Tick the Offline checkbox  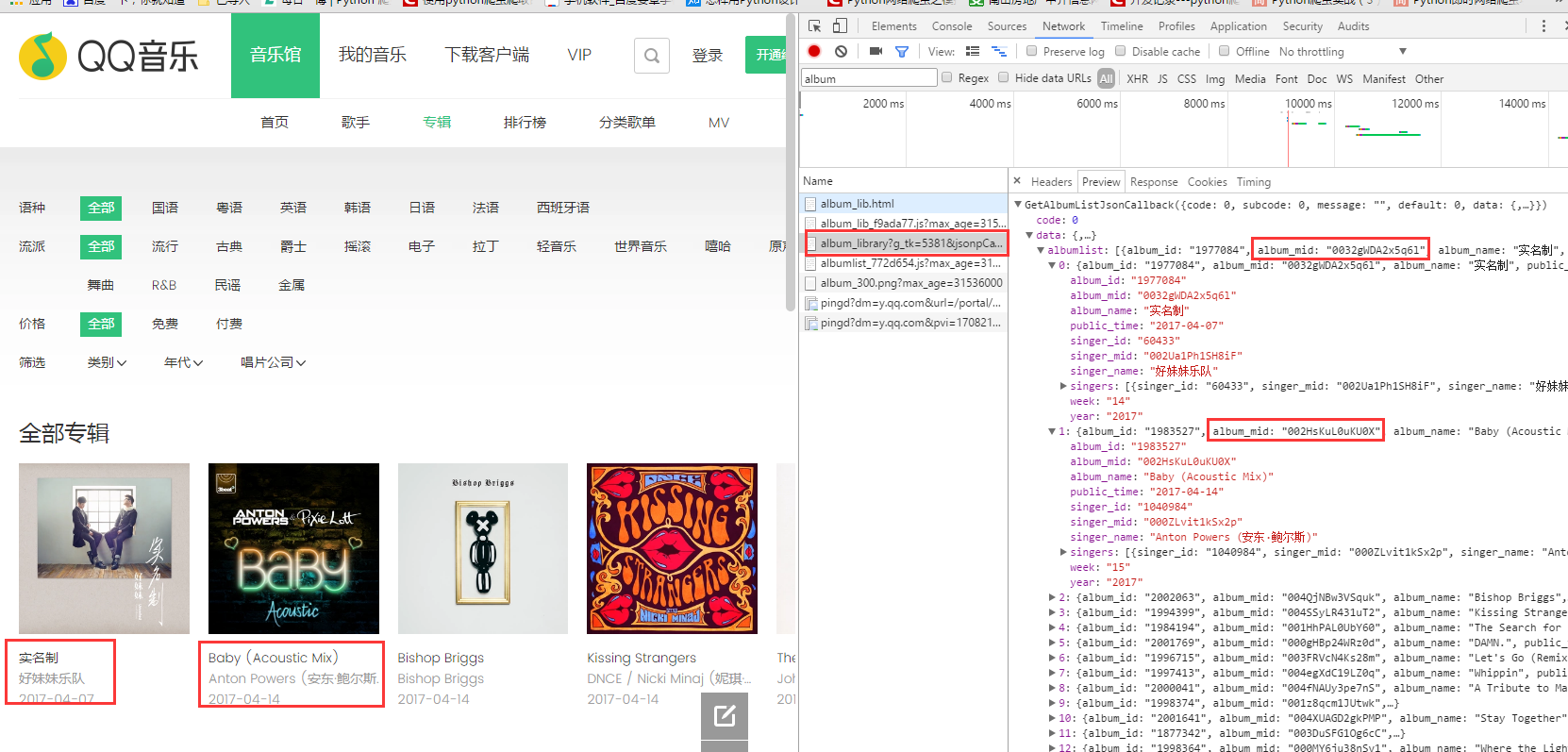[1225, 51]
